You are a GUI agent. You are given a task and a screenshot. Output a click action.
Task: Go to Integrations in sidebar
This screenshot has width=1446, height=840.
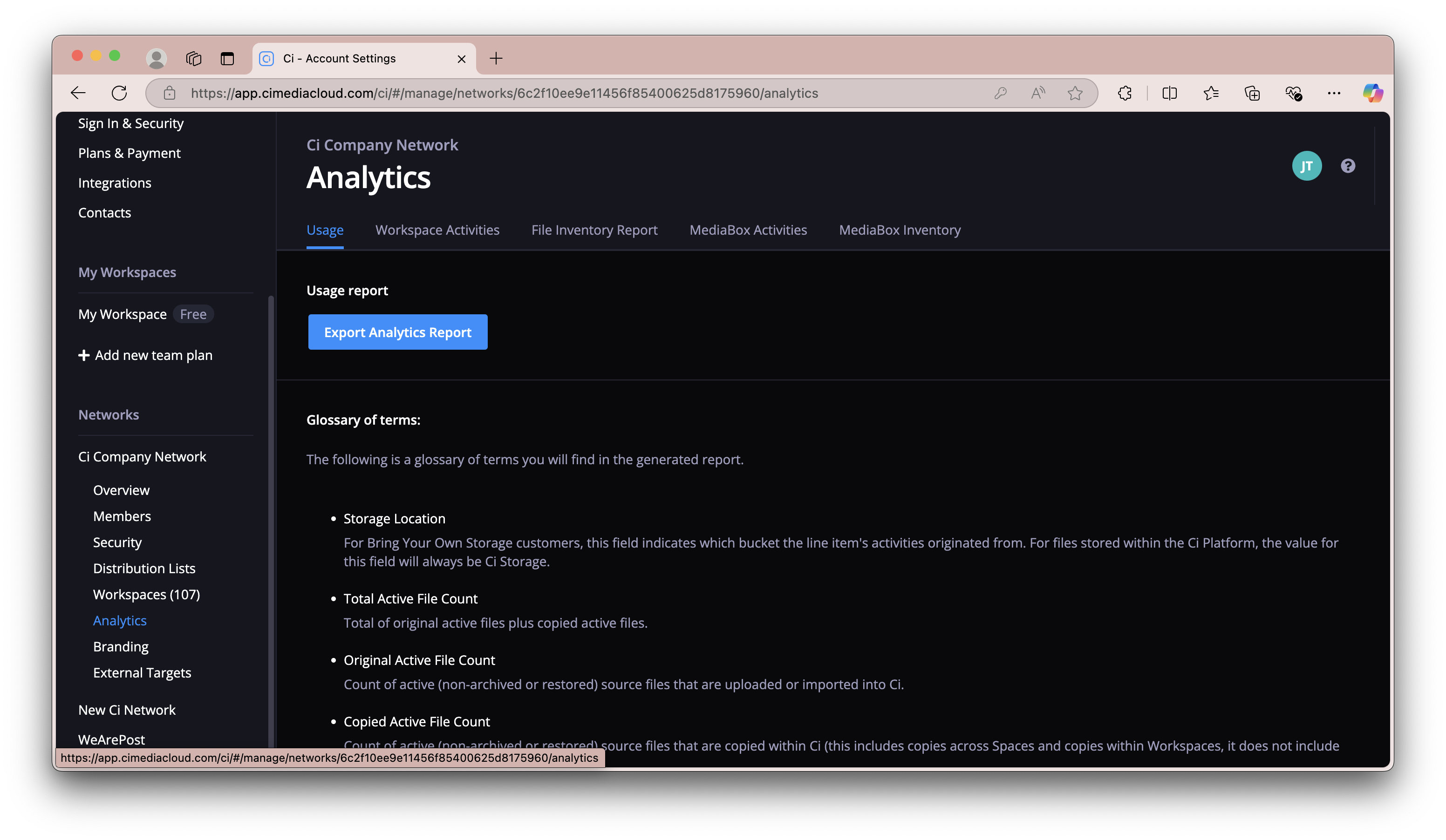point(115,183)
